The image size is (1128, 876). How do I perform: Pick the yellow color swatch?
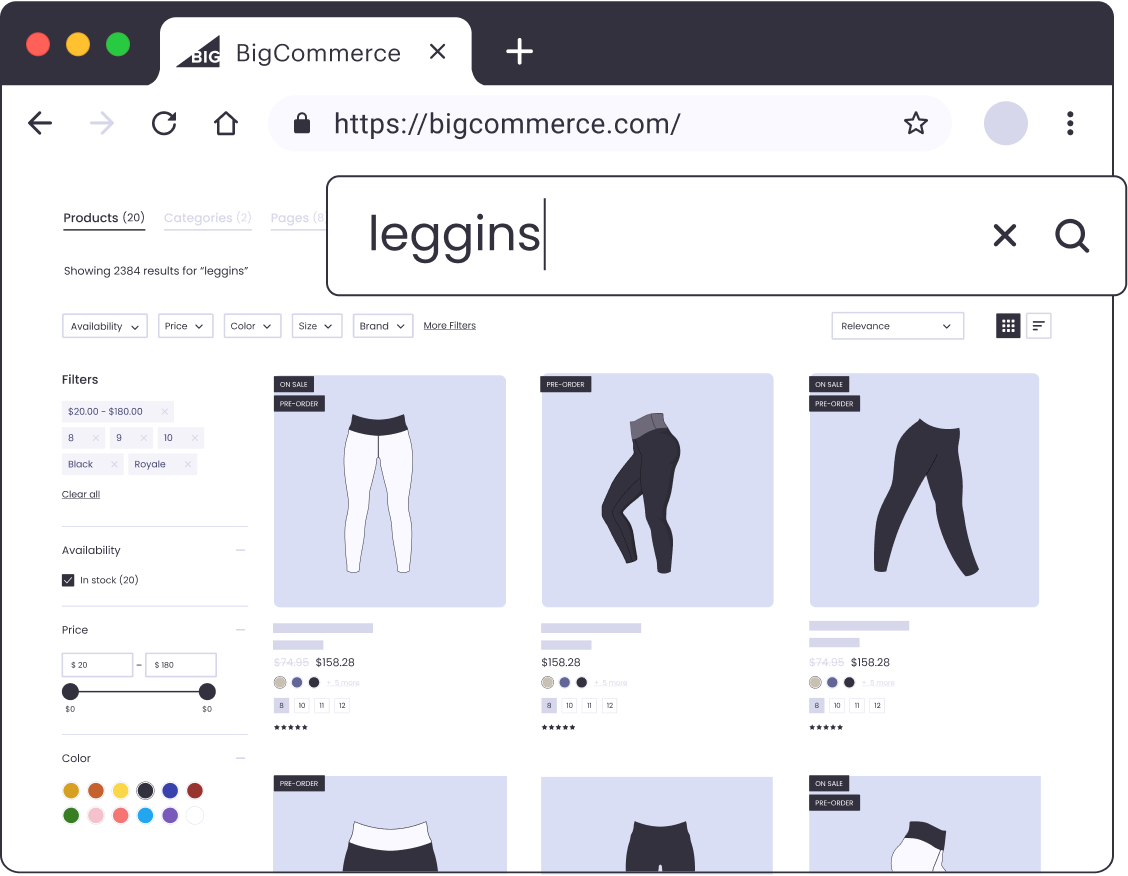tap(121, 791)
